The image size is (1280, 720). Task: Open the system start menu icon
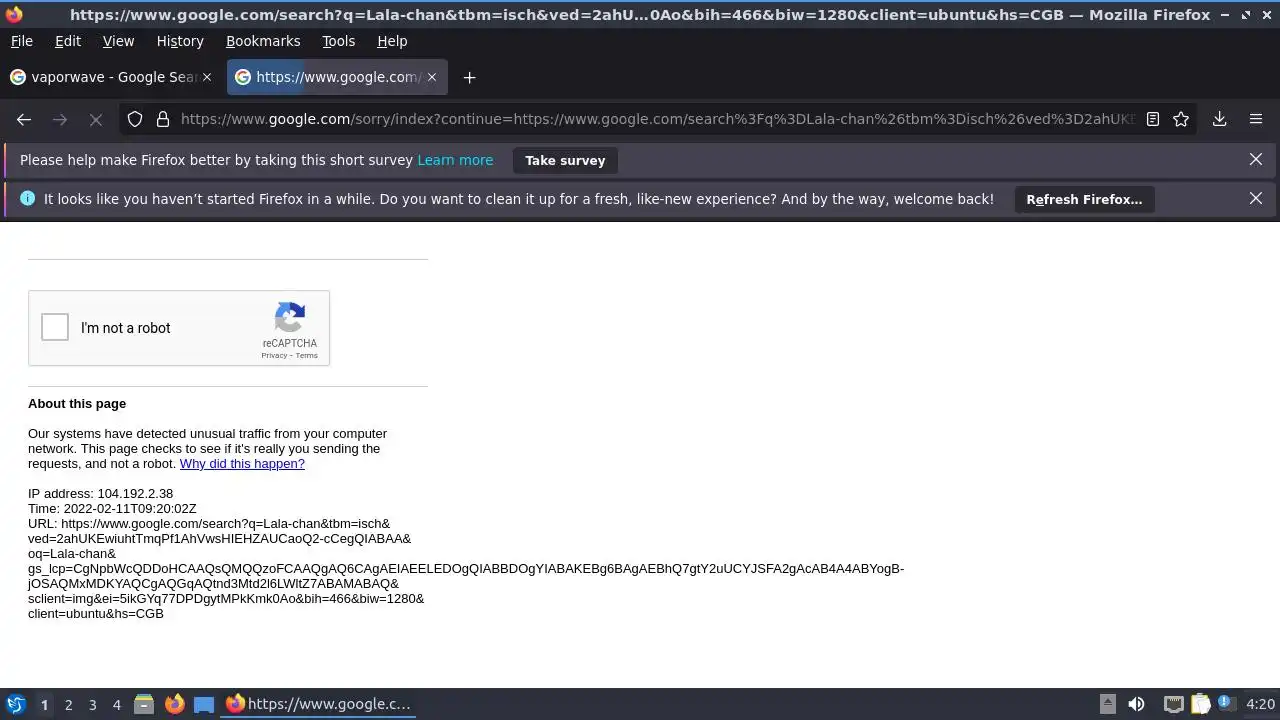pyautogui.click(x=15, y=704)
